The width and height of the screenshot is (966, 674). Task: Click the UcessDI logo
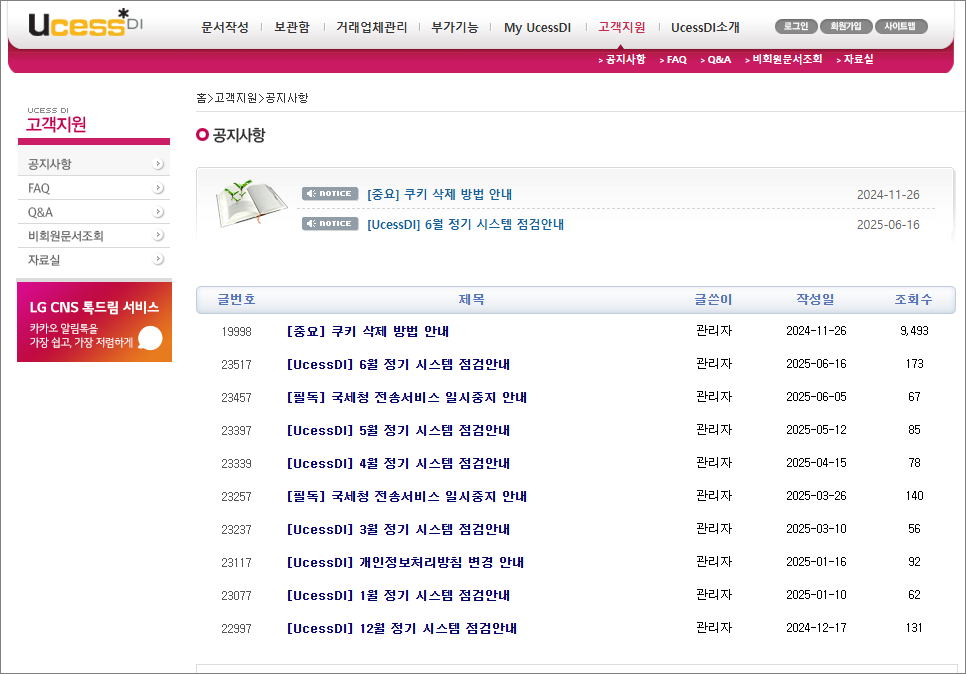(86, 23)
